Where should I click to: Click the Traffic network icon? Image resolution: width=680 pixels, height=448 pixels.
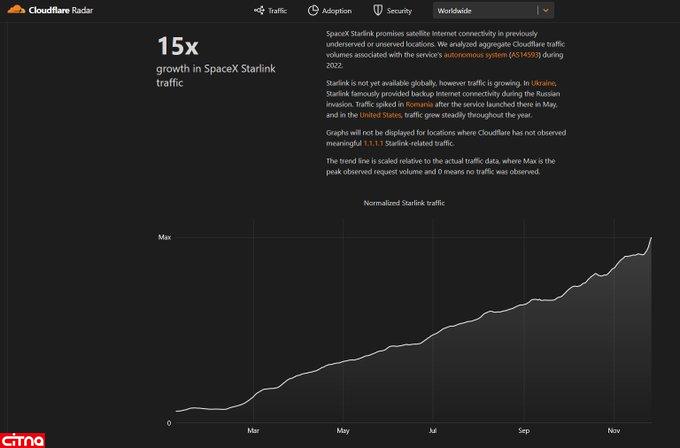(259, 10)
